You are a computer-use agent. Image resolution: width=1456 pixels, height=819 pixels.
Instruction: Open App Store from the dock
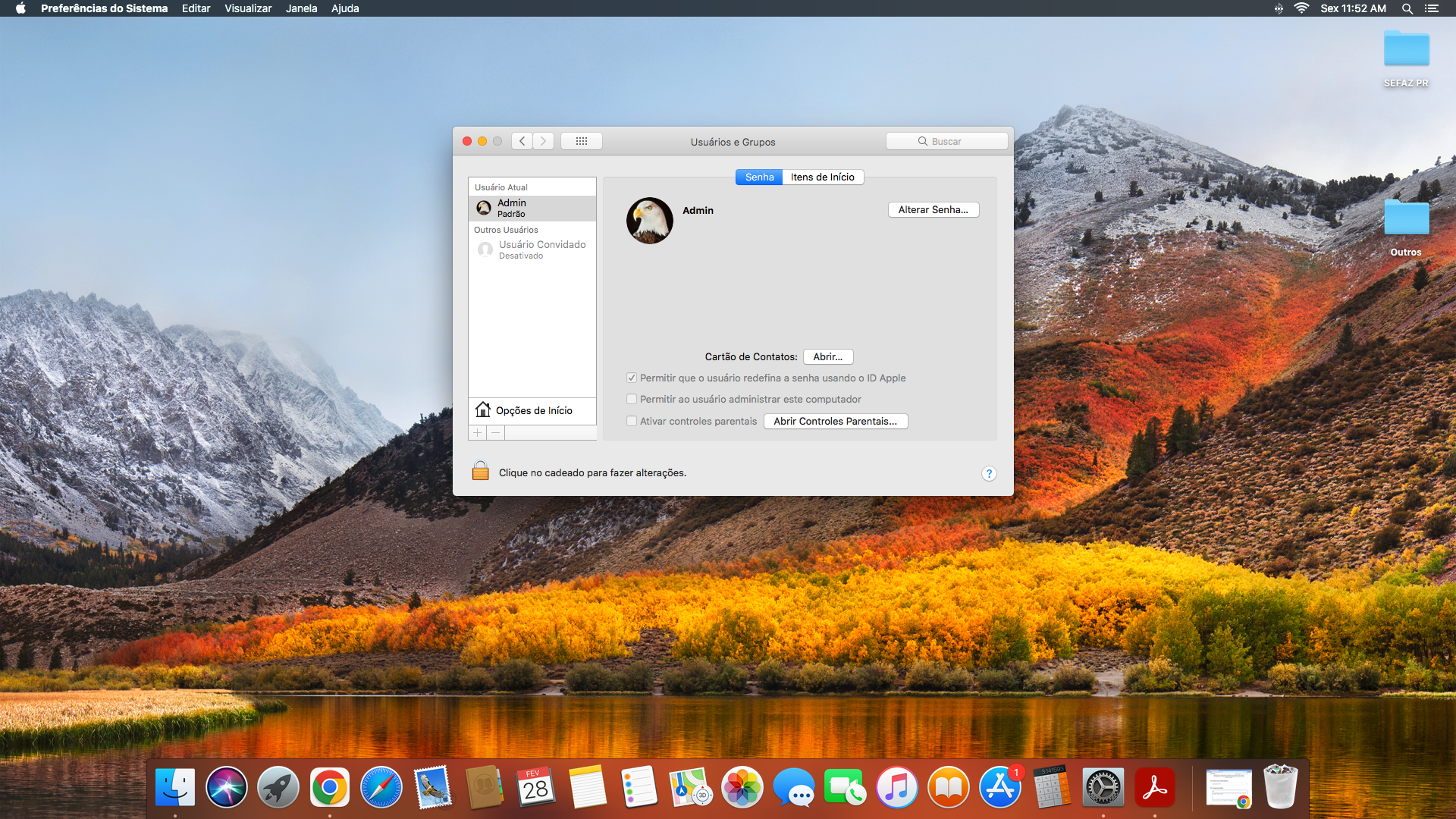click(999, 788)
